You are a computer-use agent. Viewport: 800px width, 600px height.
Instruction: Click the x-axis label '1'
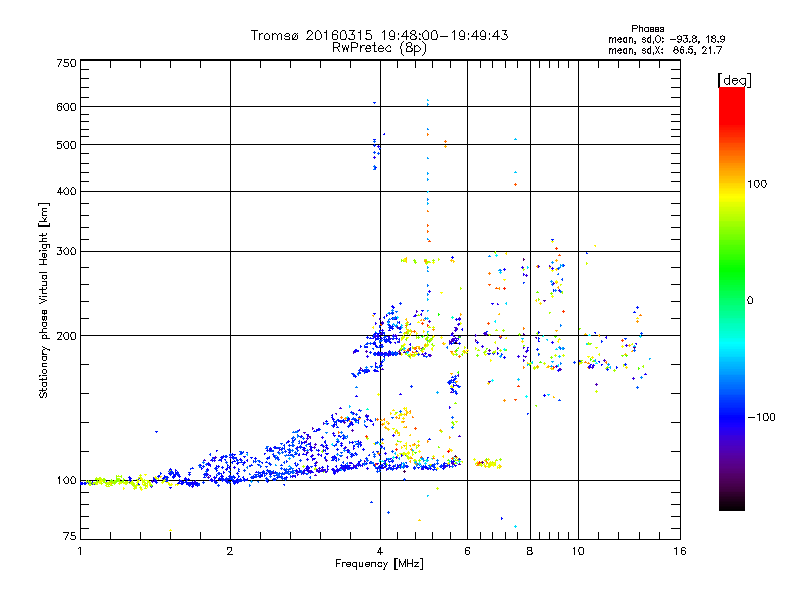(x=80, y=551)
